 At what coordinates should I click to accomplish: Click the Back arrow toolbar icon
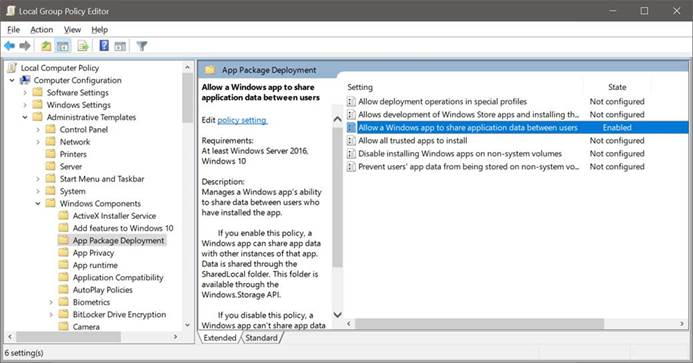(10, 46)
